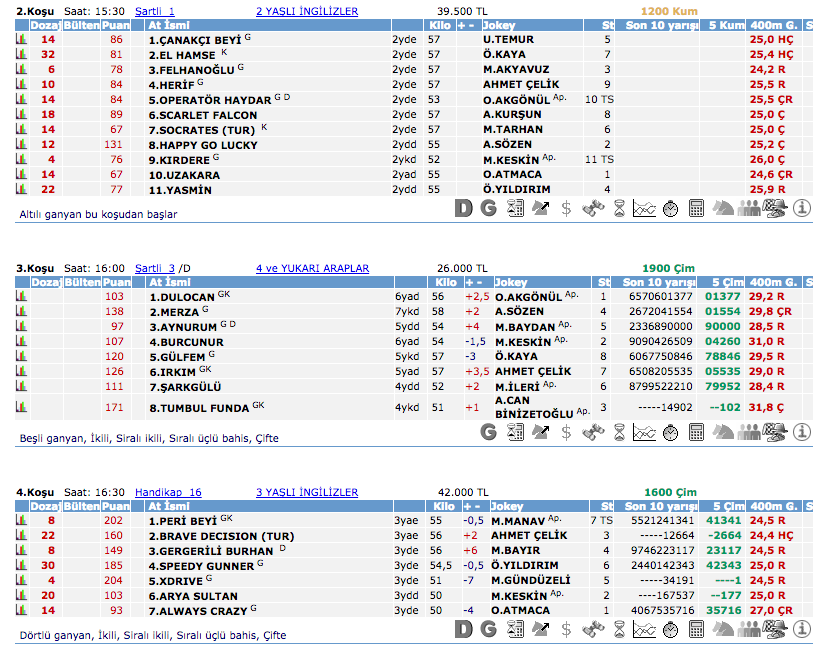Viewport: 837px width, 661px height.
Task: Click the info icon under race 4
Action: pyautogui.click(x=801, y=629)
